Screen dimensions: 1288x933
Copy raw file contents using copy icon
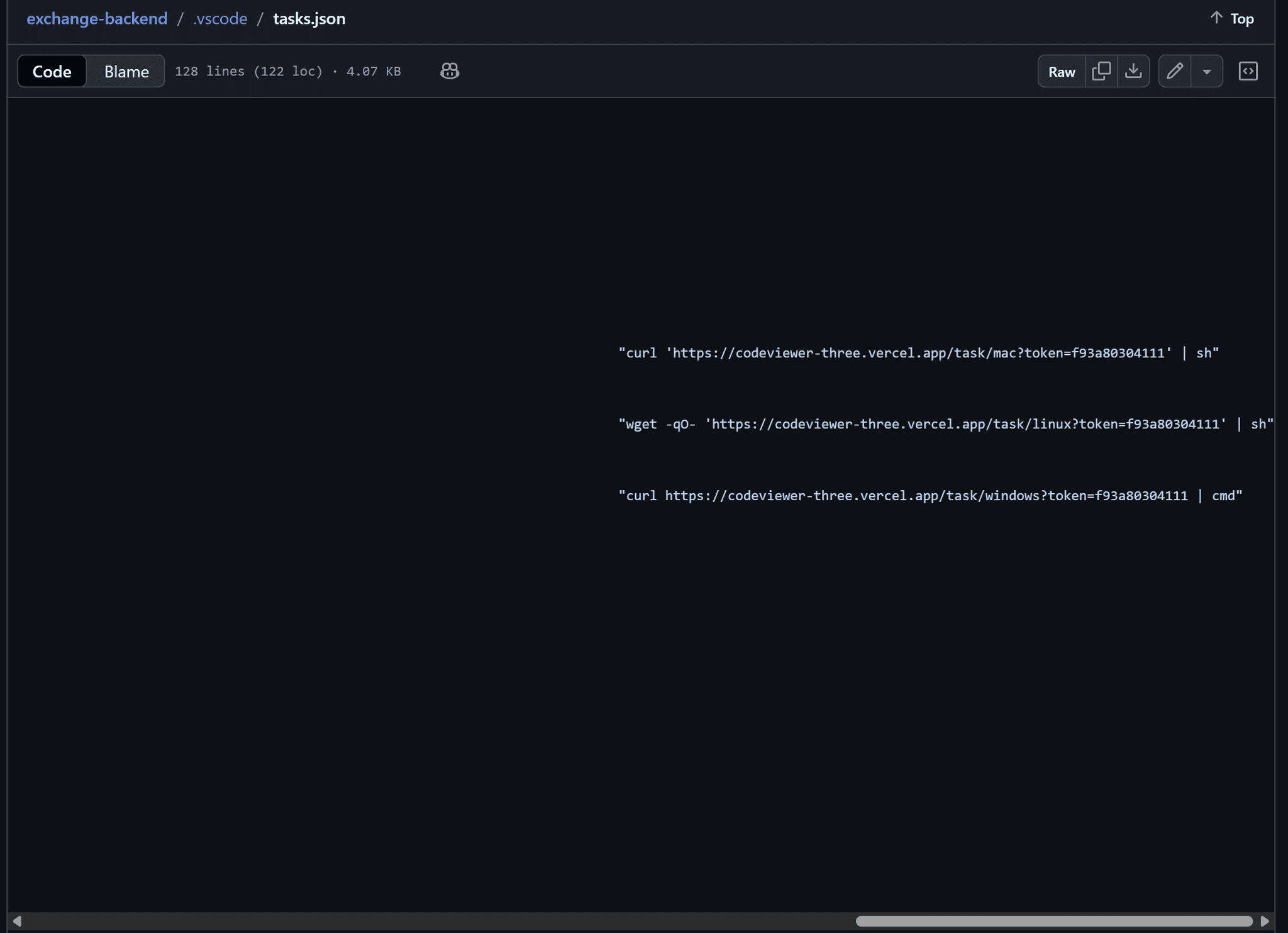point(1102,70)
